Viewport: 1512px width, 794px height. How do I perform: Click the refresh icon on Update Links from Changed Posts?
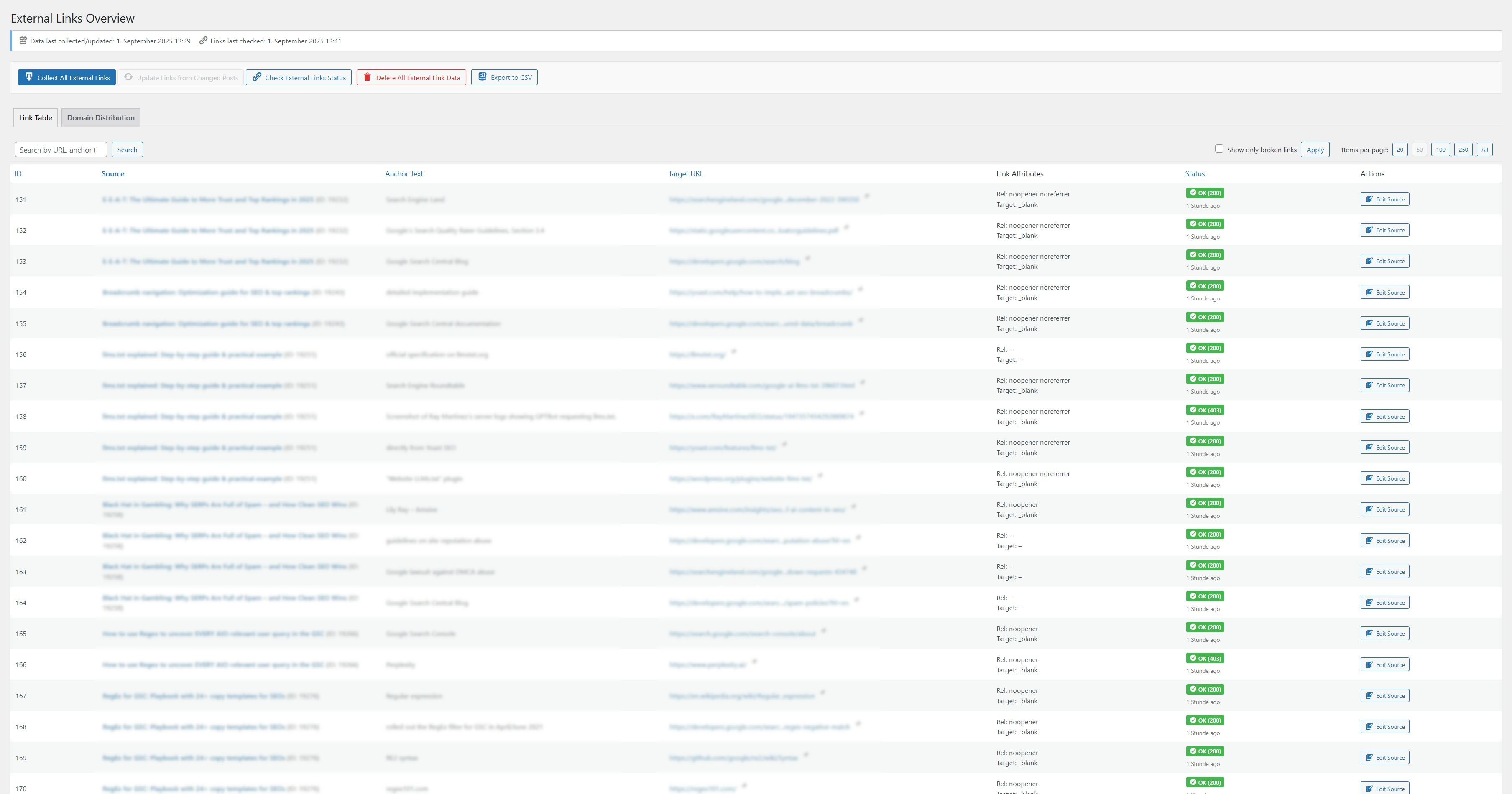[x=128, y=77]
